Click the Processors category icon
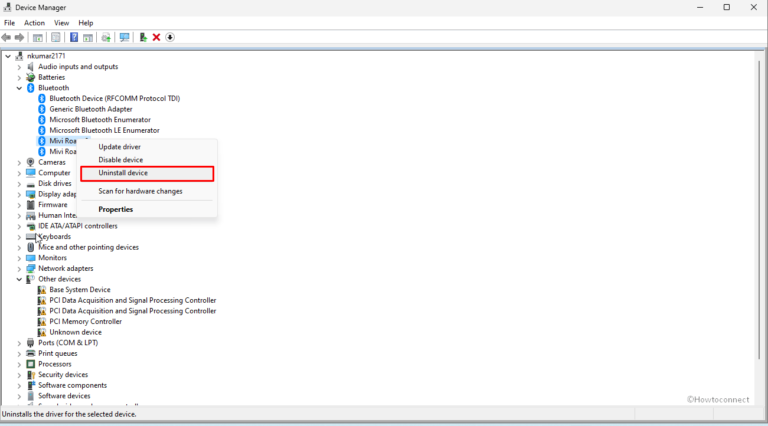The image size is (768, 426). 30,364
